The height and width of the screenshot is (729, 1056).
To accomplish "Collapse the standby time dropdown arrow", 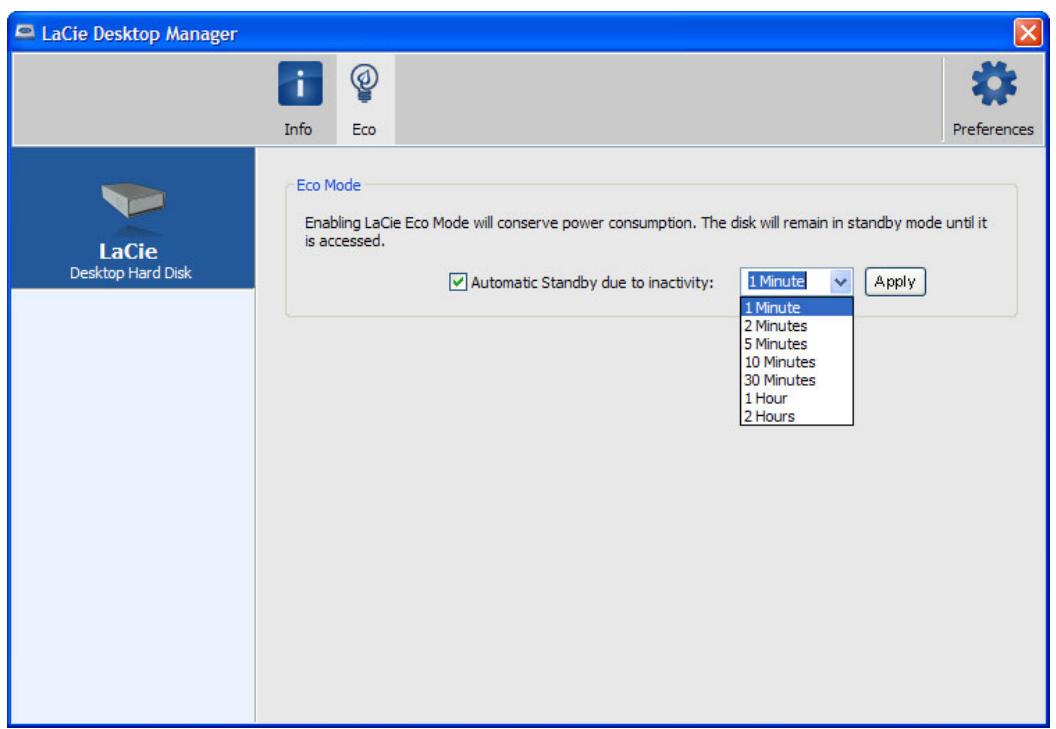I will point(839,282).
